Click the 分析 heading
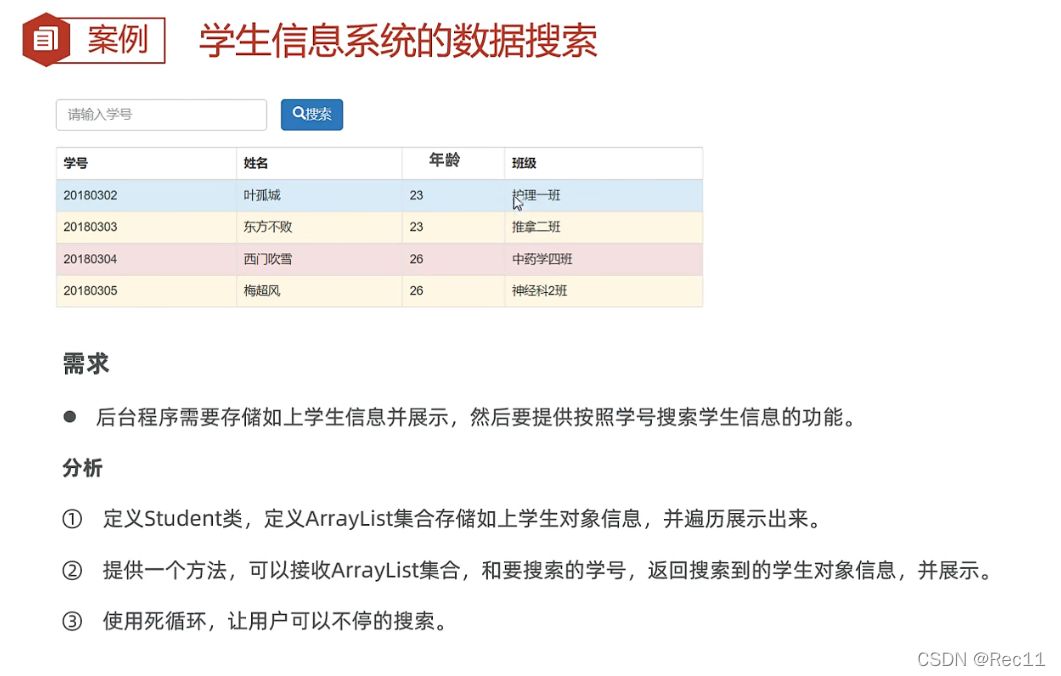The height and width of the screenshot is (676, 1061). (x=83, y=468)
